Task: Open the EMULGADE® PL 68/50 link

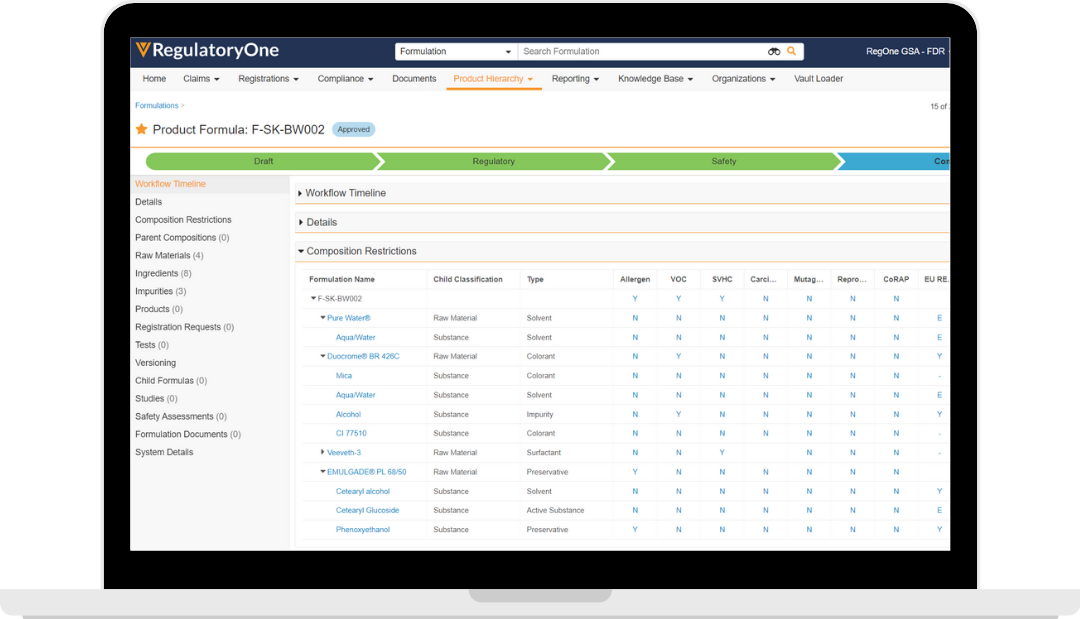Action: [x=366, y=472]
